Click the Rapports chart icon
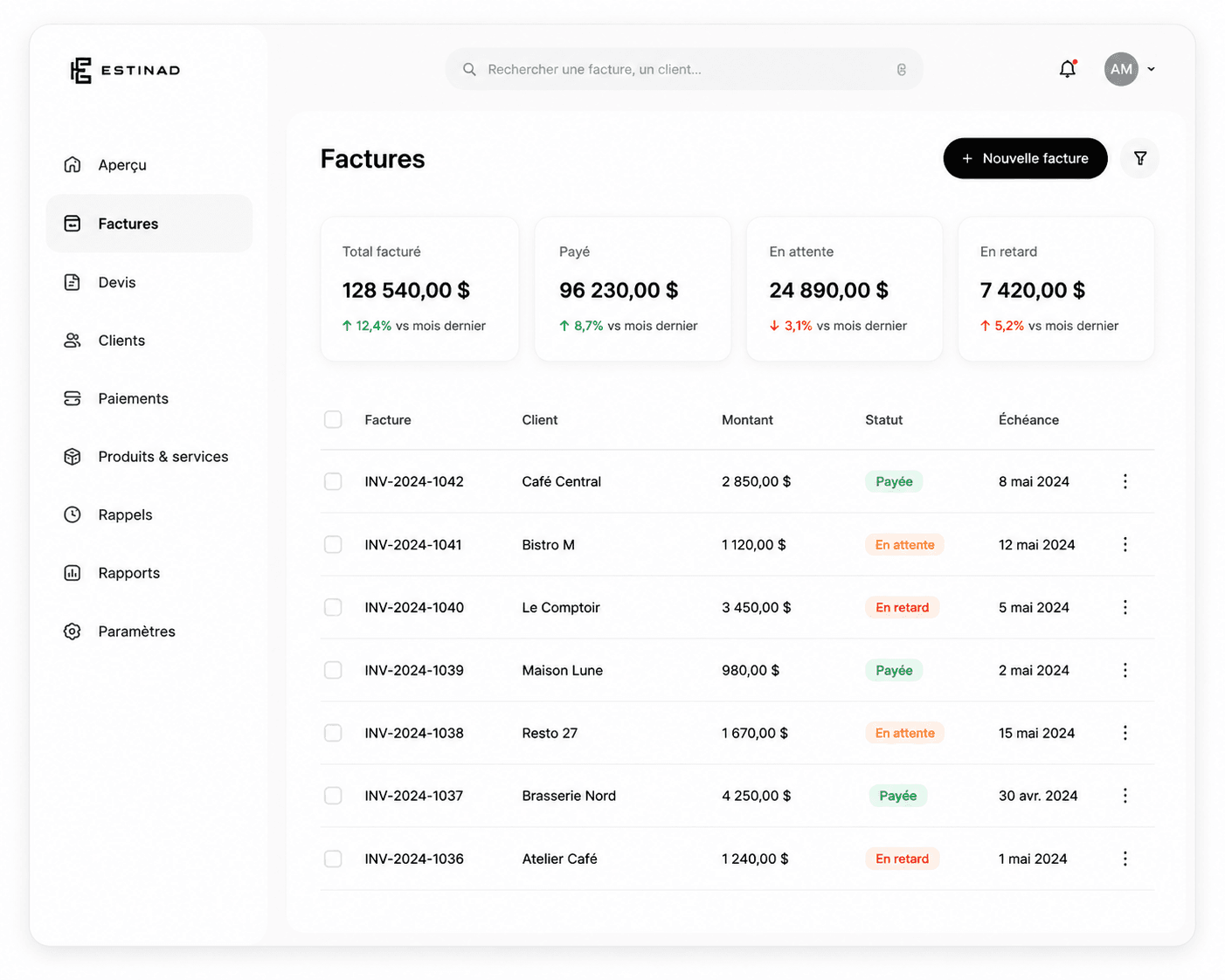 [73, 573]
